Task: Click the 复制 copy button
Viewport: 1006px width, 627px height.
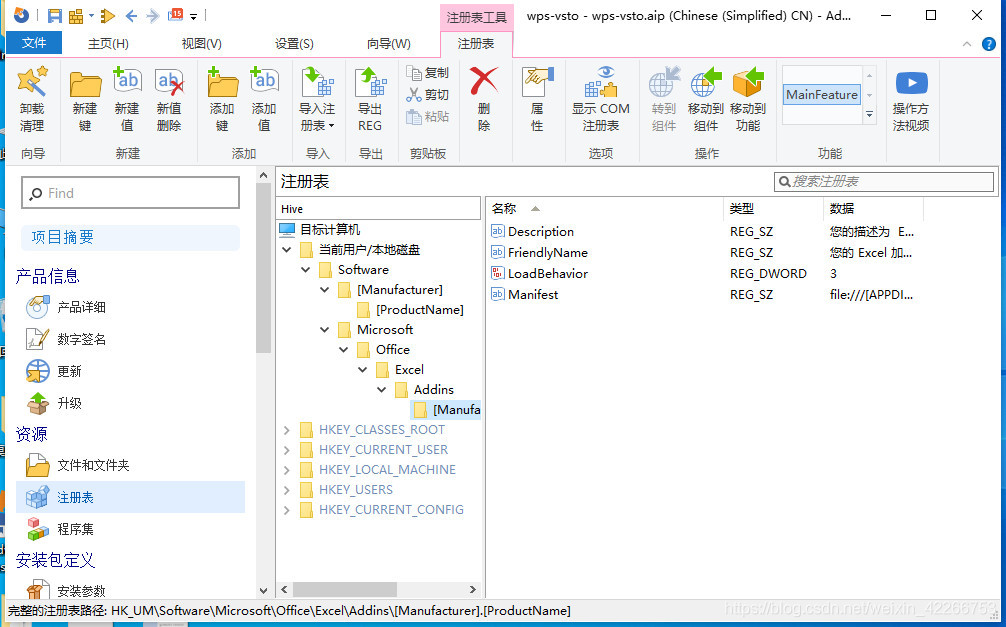Action: click(x=428, y=73)
